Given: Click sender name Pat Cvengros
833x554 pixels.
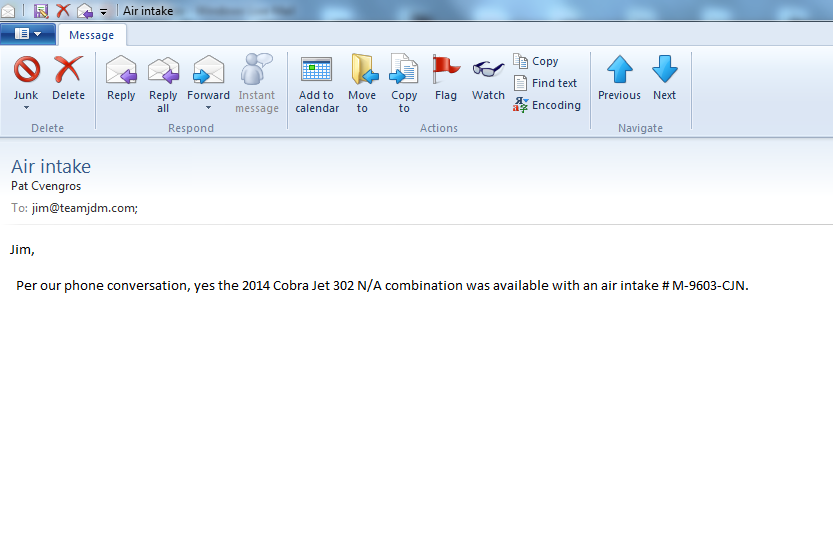Looking at the screenshot, I should click(46, 186).
